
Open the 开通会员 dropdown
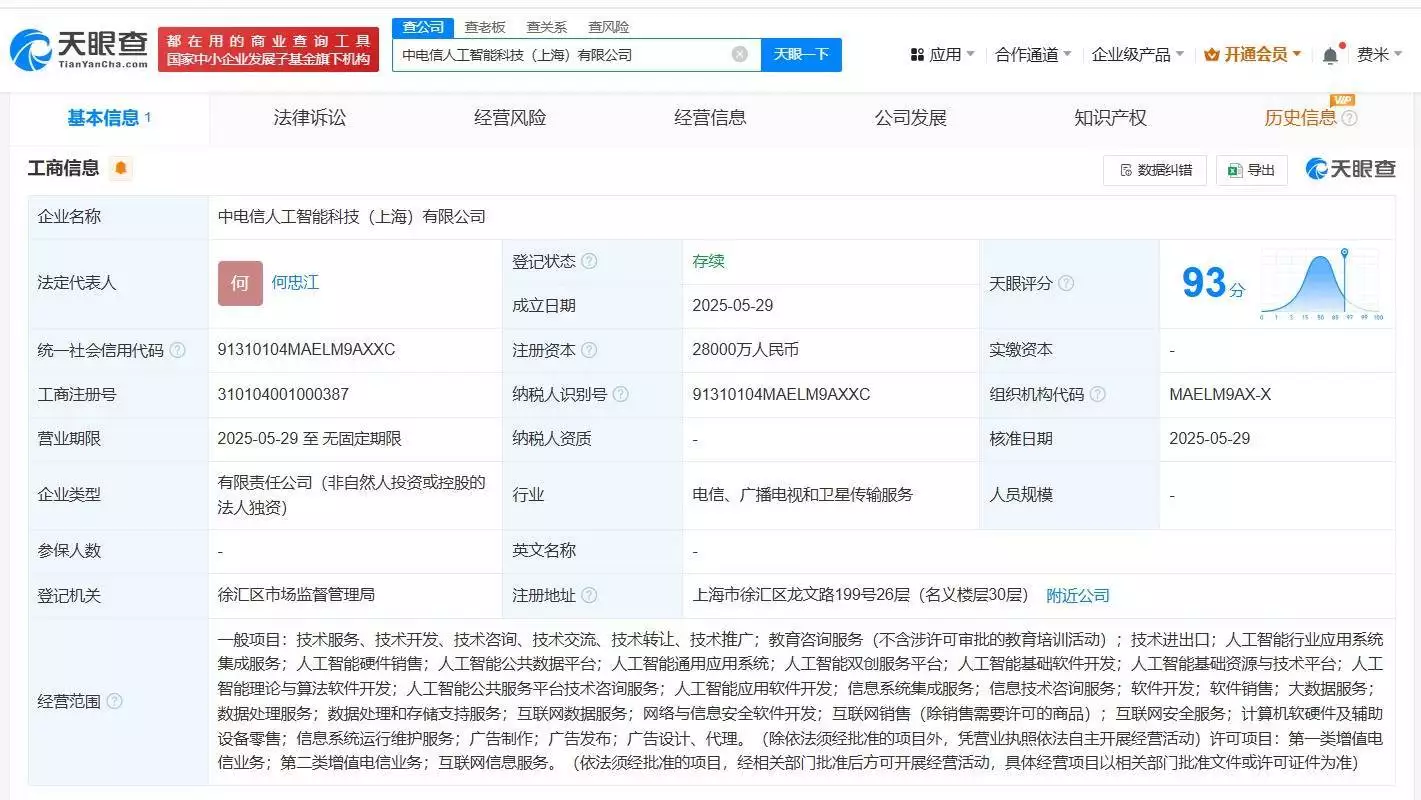[1253, 54]
